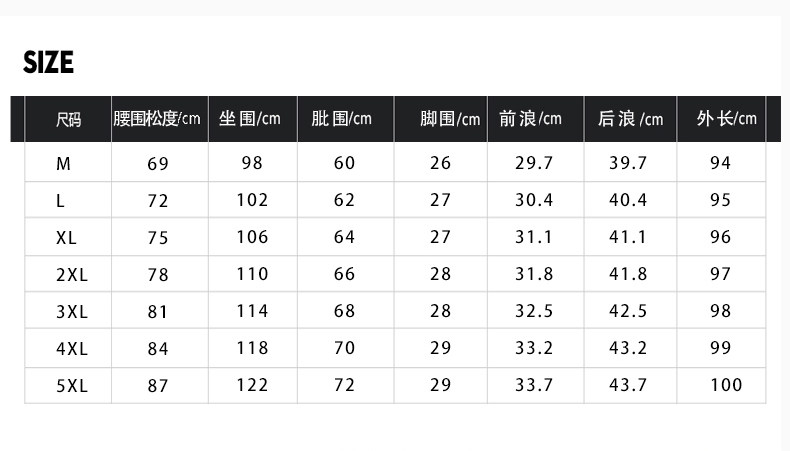Click the 腰围松度/cm column header
This screenshot has height=451, width=790.
coord(157,119)
